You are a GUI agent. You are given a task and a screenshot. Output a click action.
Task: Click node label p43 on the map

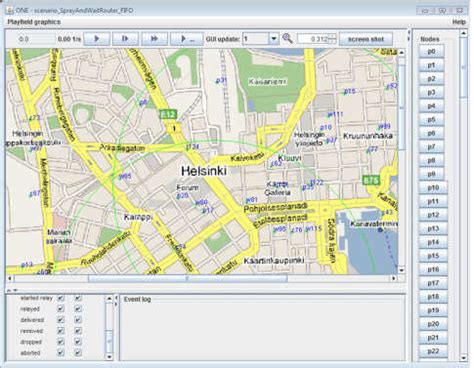pyautogui.click(x=387, y=212)
